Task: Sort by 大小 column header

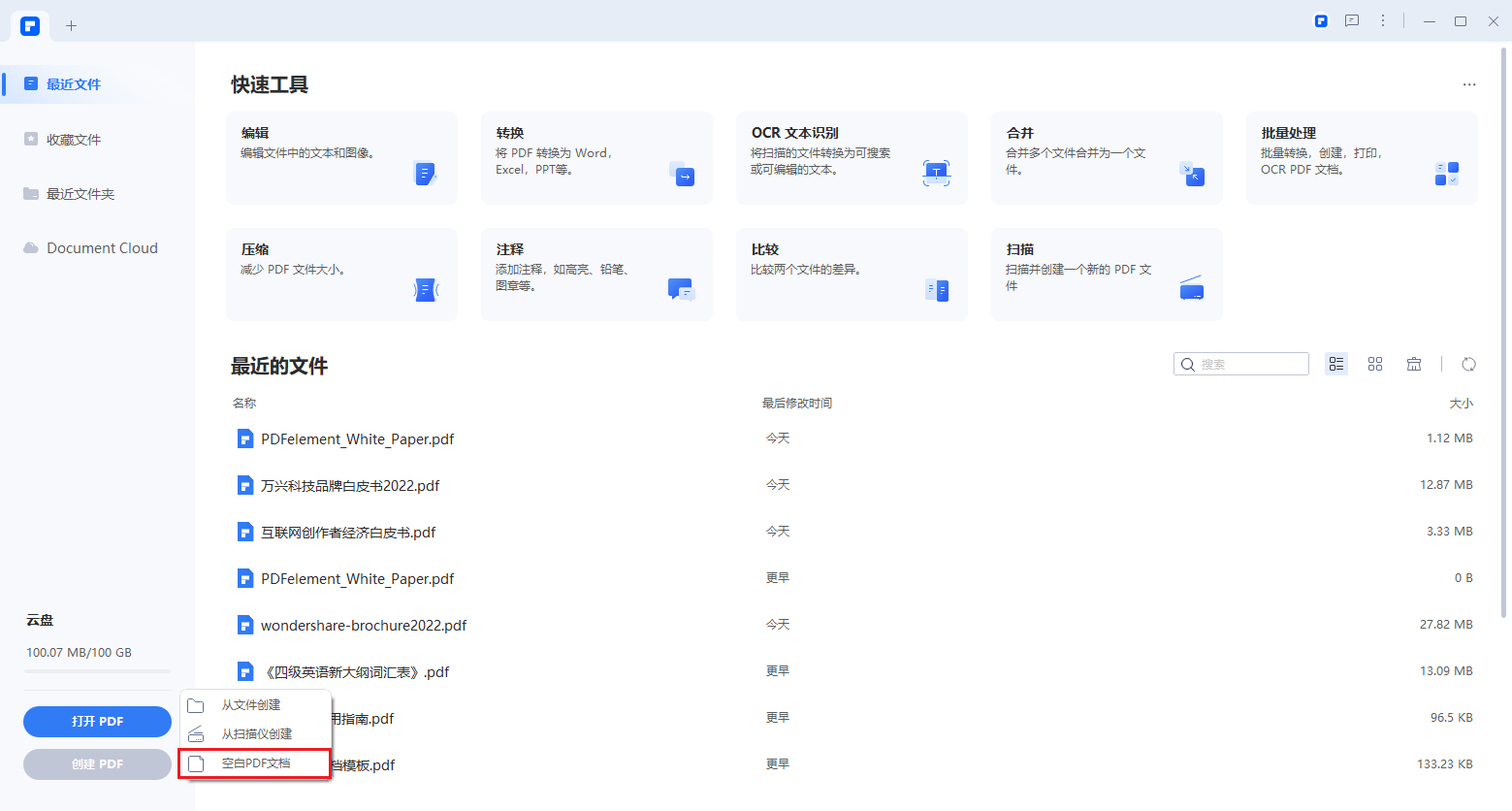Action: [x=1461, y=404]
